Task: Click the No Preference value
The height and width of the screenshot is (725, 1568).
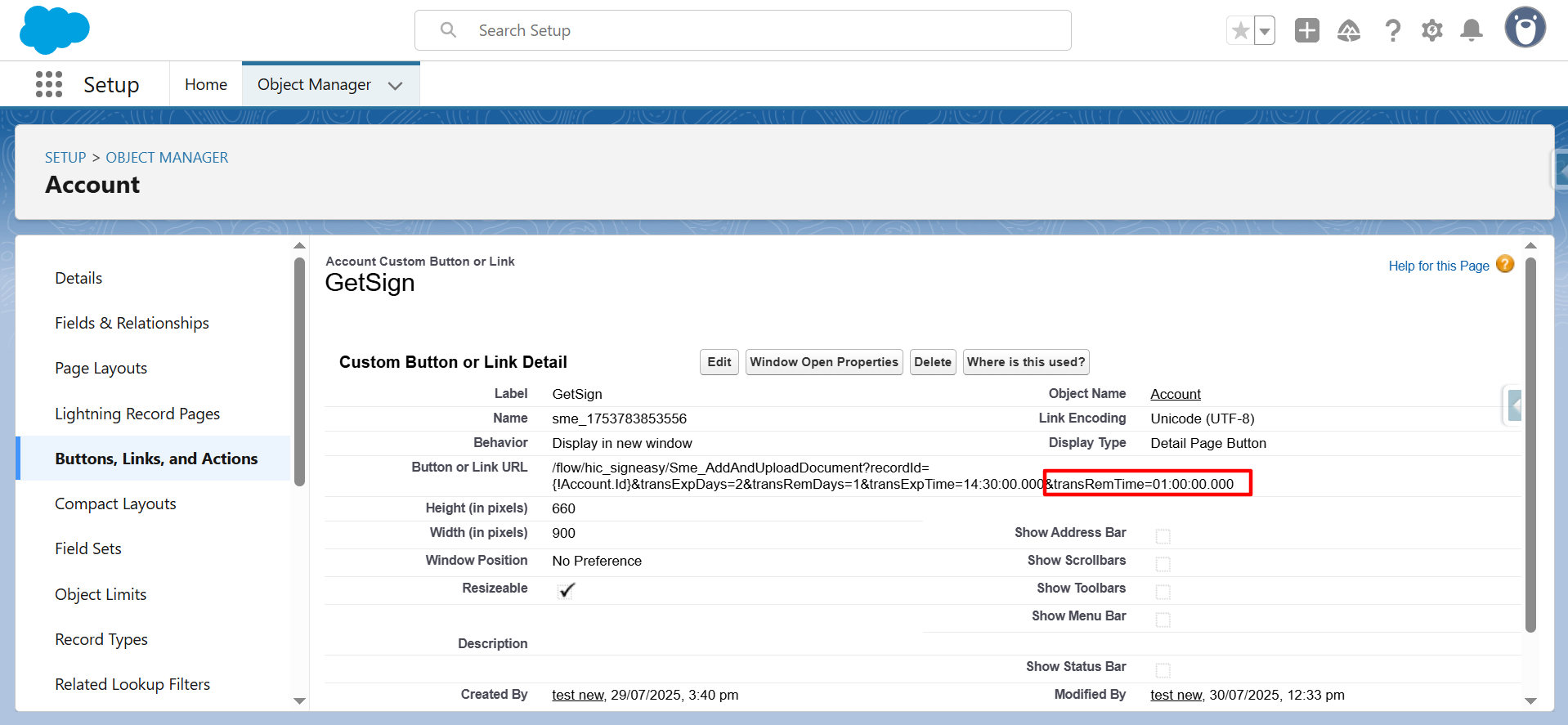Action: tap(597, 561)
